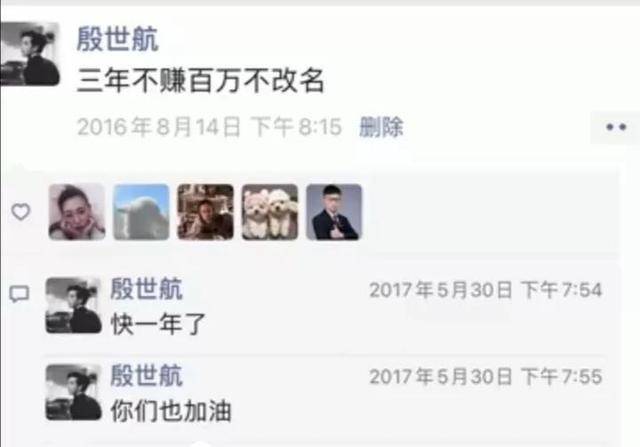Screen dimensions: 640x447
Task: Open 殷世航's profile avatar on the post
Action: coord(30,54)
